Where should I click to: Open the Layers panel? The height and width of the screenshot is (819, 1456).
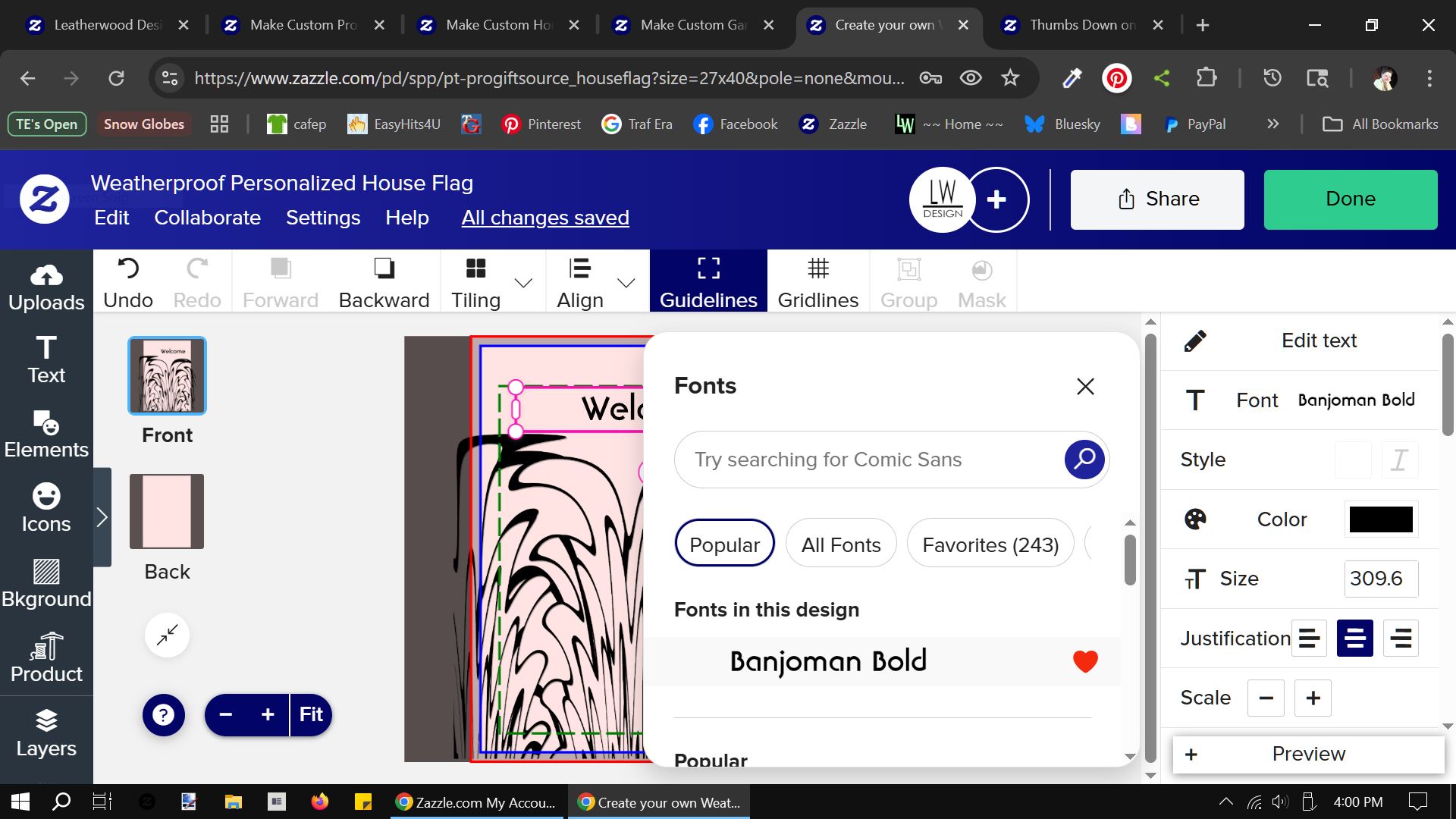[x=46, y=733]
